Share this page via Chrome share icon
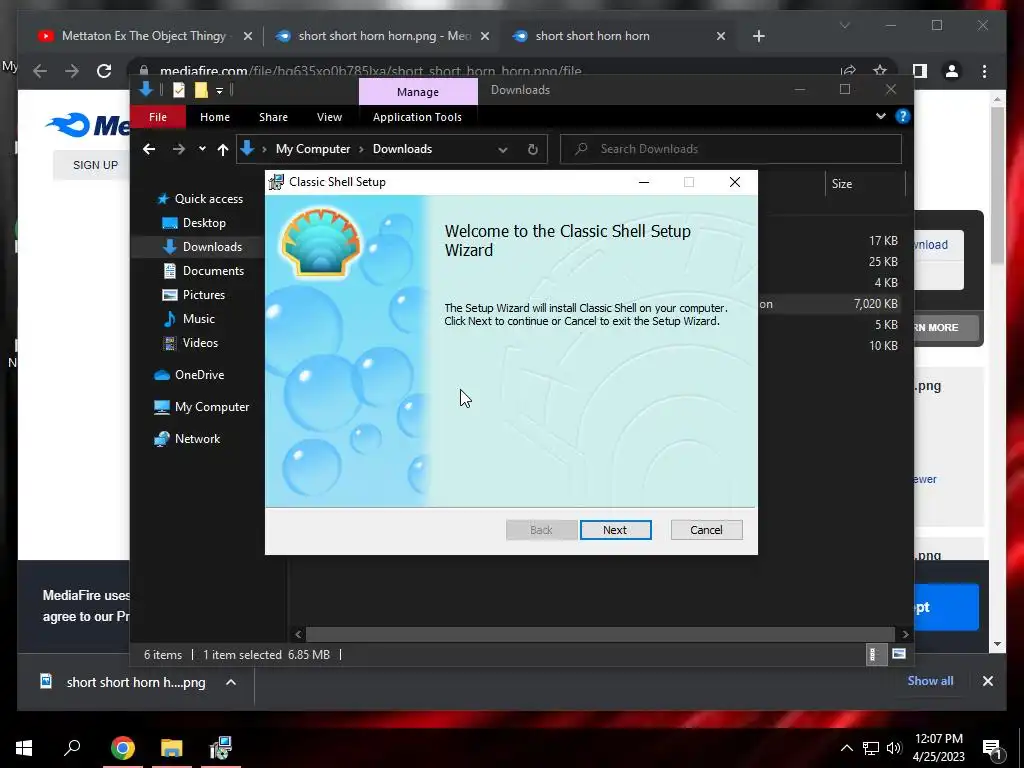The width and height of the screenshot is (1024, 768). tap(848, 71)
